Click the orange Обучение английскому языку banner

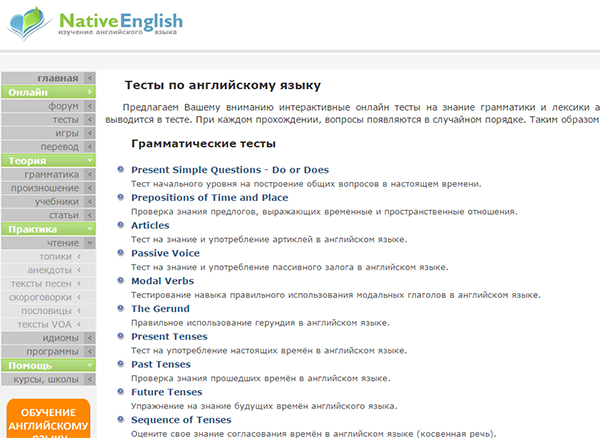[x=47, y=419]
